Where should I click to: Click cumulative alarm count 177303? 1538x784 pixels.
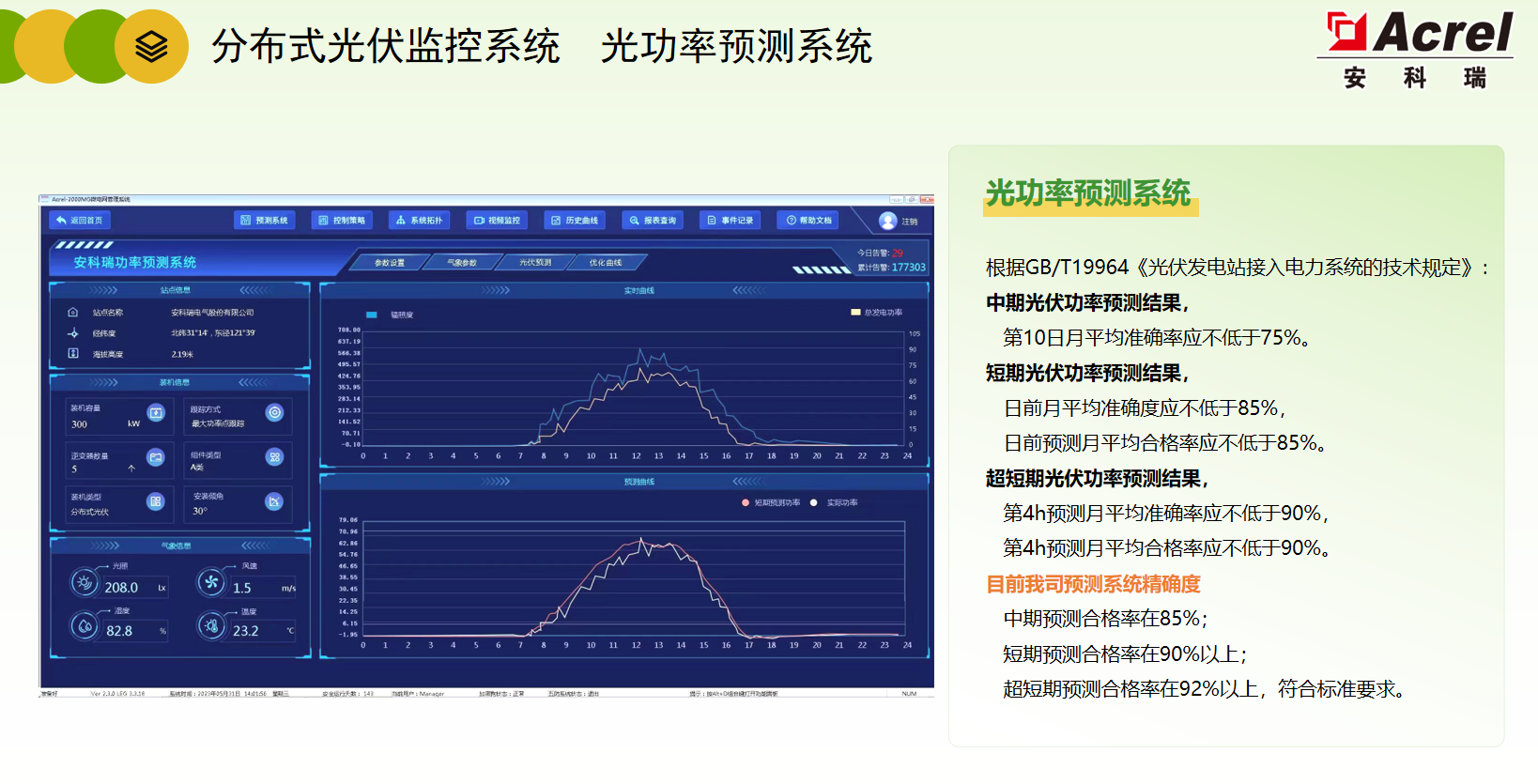(909, 268)
